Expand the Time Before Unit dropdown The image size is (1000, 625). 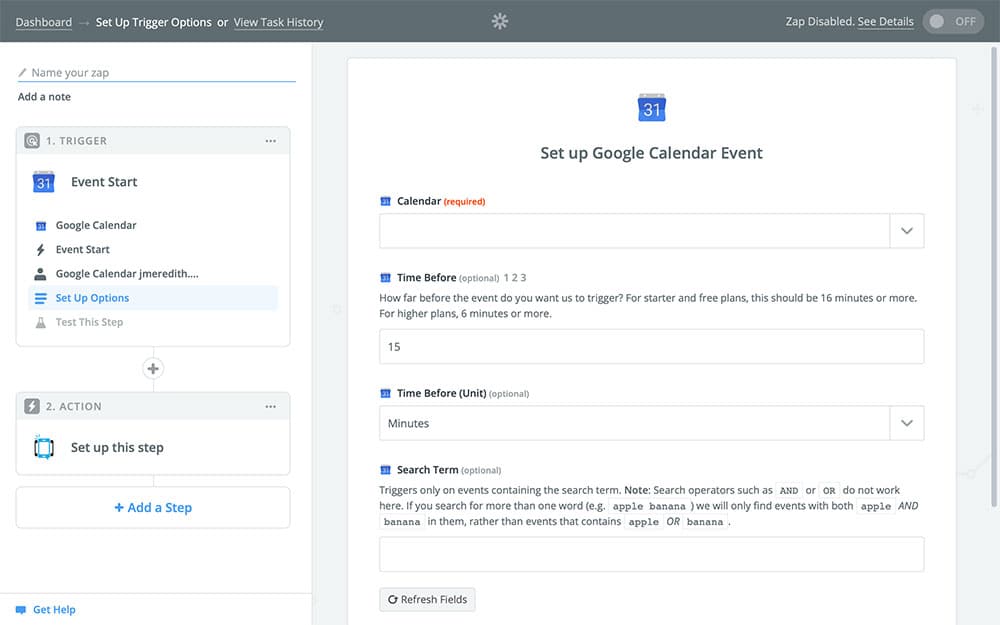906,423
